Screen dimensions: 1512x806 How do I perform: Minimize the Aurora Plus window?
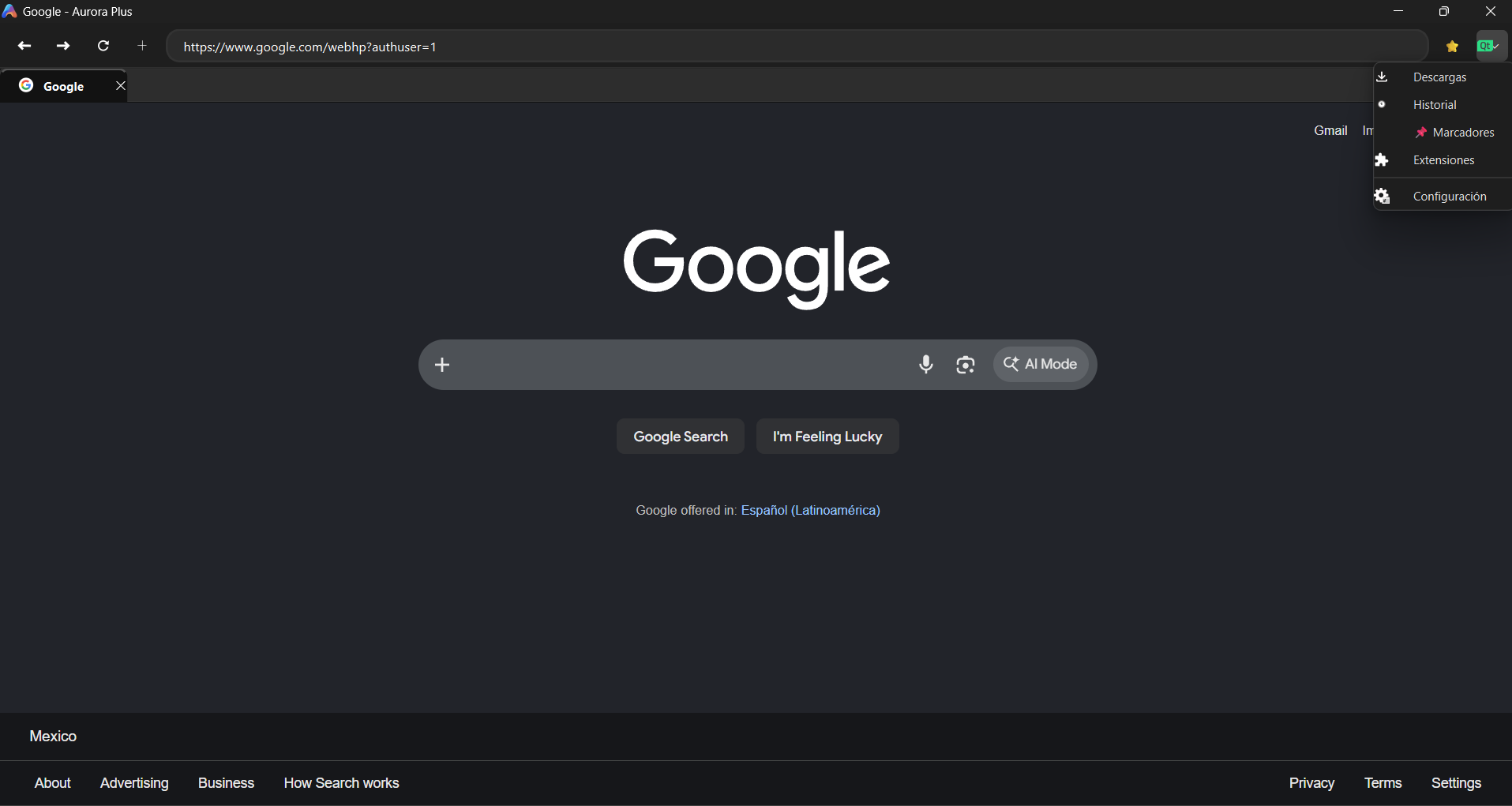click(x=1398, y=11)
